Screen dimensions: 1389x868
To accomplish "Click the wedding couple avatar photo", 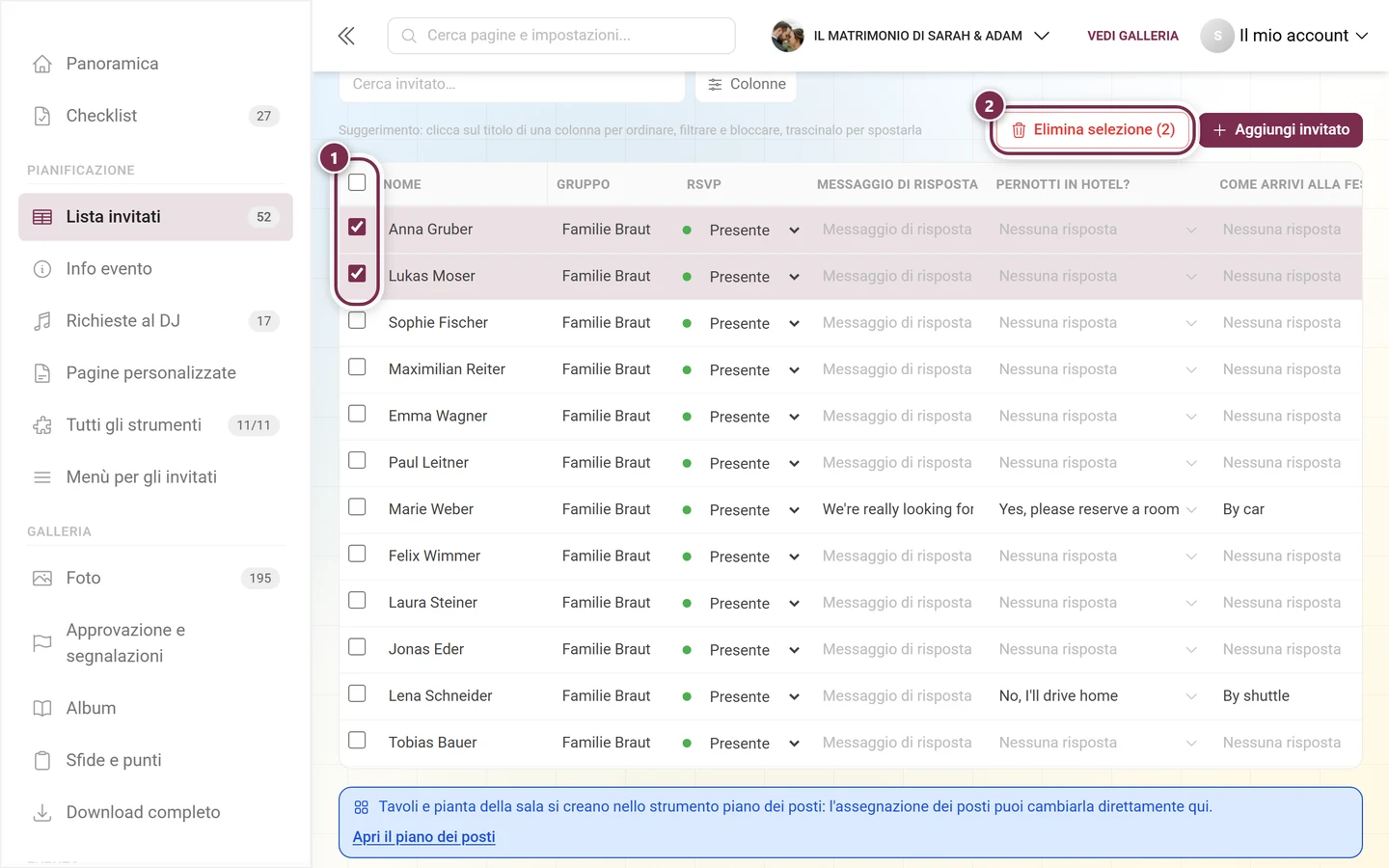I will tap(787, 36).
